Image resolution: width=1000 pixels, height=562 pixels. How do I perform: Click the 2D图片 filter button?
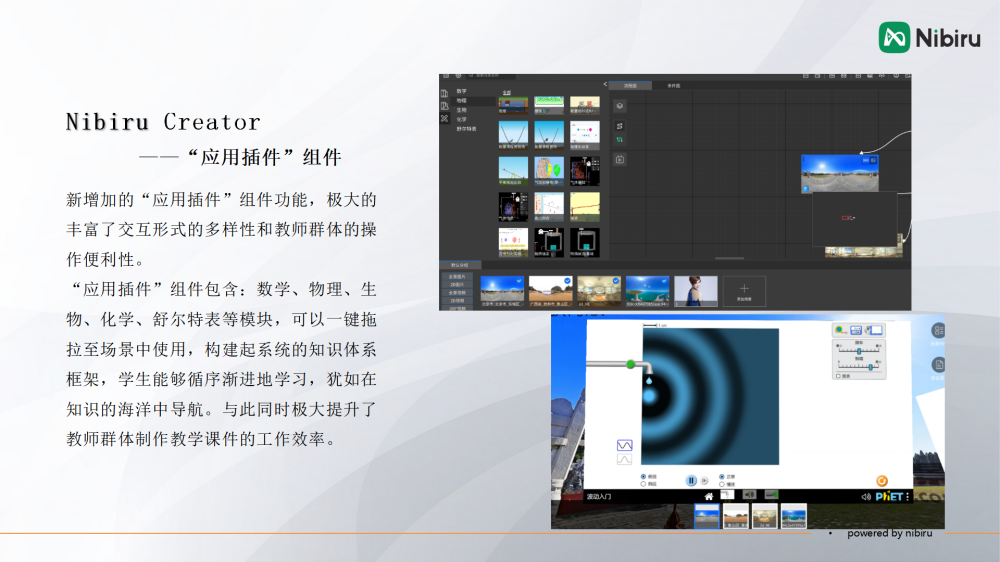tap(457, 285)
